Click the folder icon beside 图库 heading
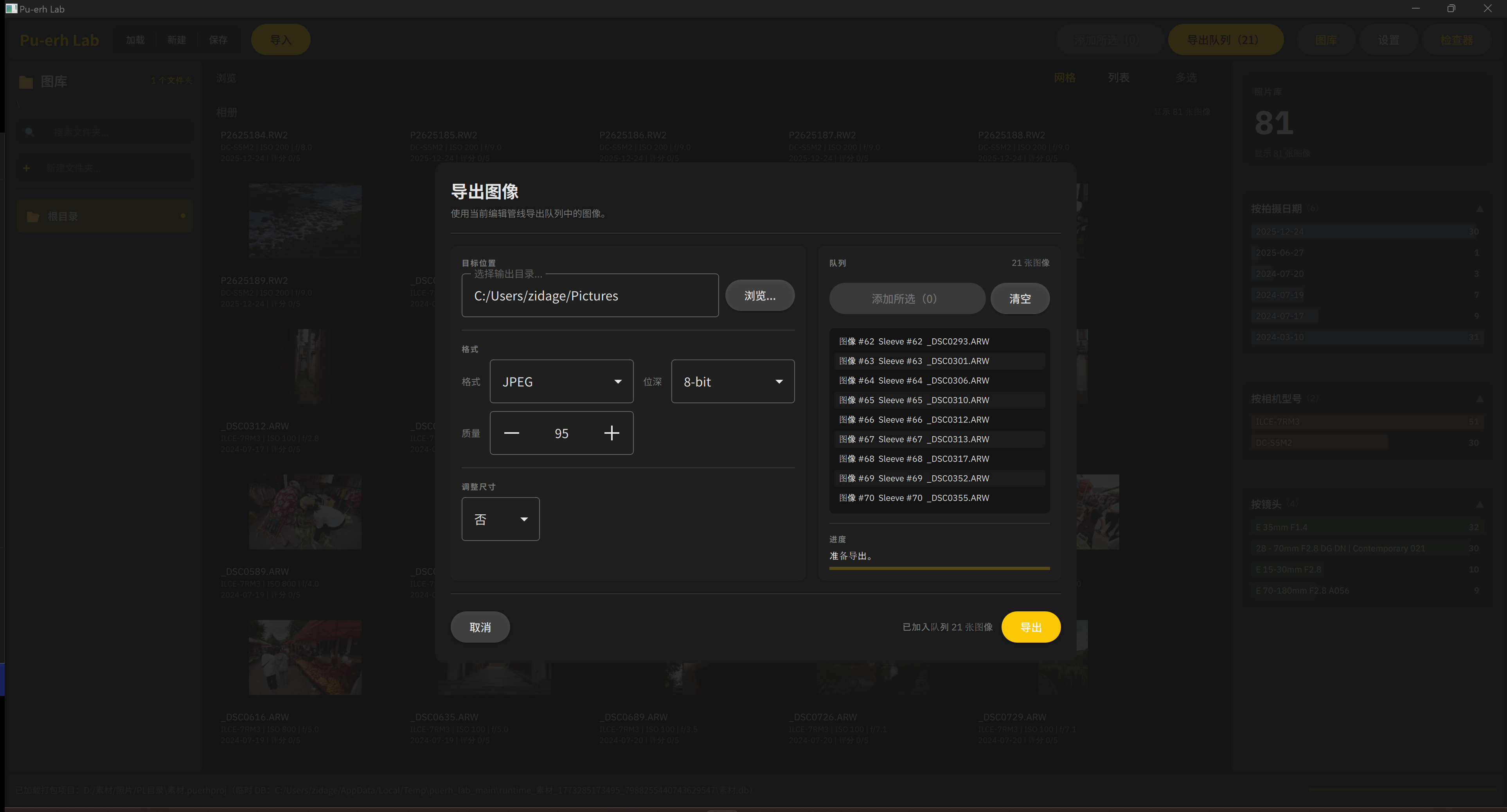The height and width of the screenshot is (812, 1507). pyautogui.click(x=26, y=82)
